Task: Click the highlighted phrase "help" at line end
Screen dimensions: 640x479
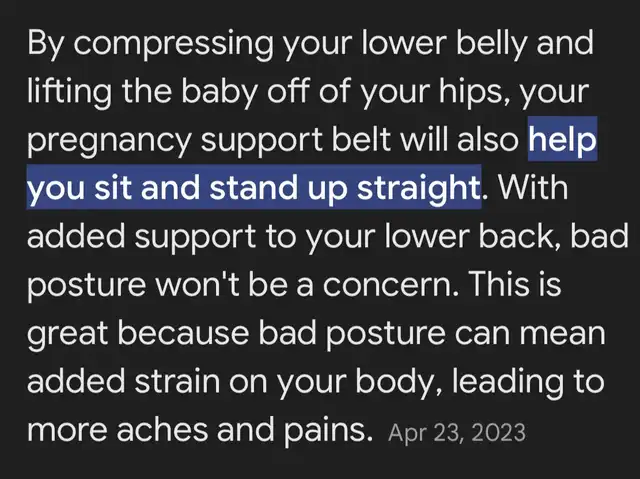Action: [562, 140]
